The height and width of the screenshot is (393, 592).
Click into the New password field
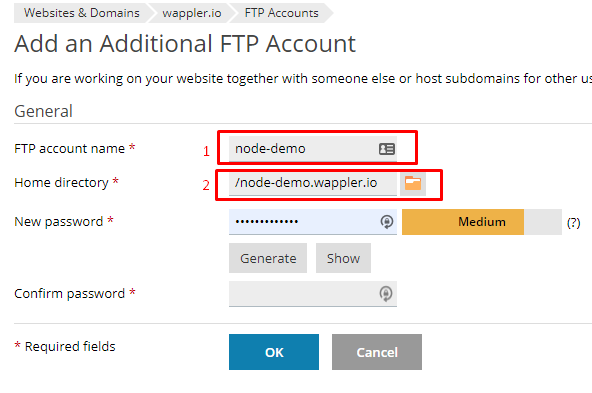(313, 222)
